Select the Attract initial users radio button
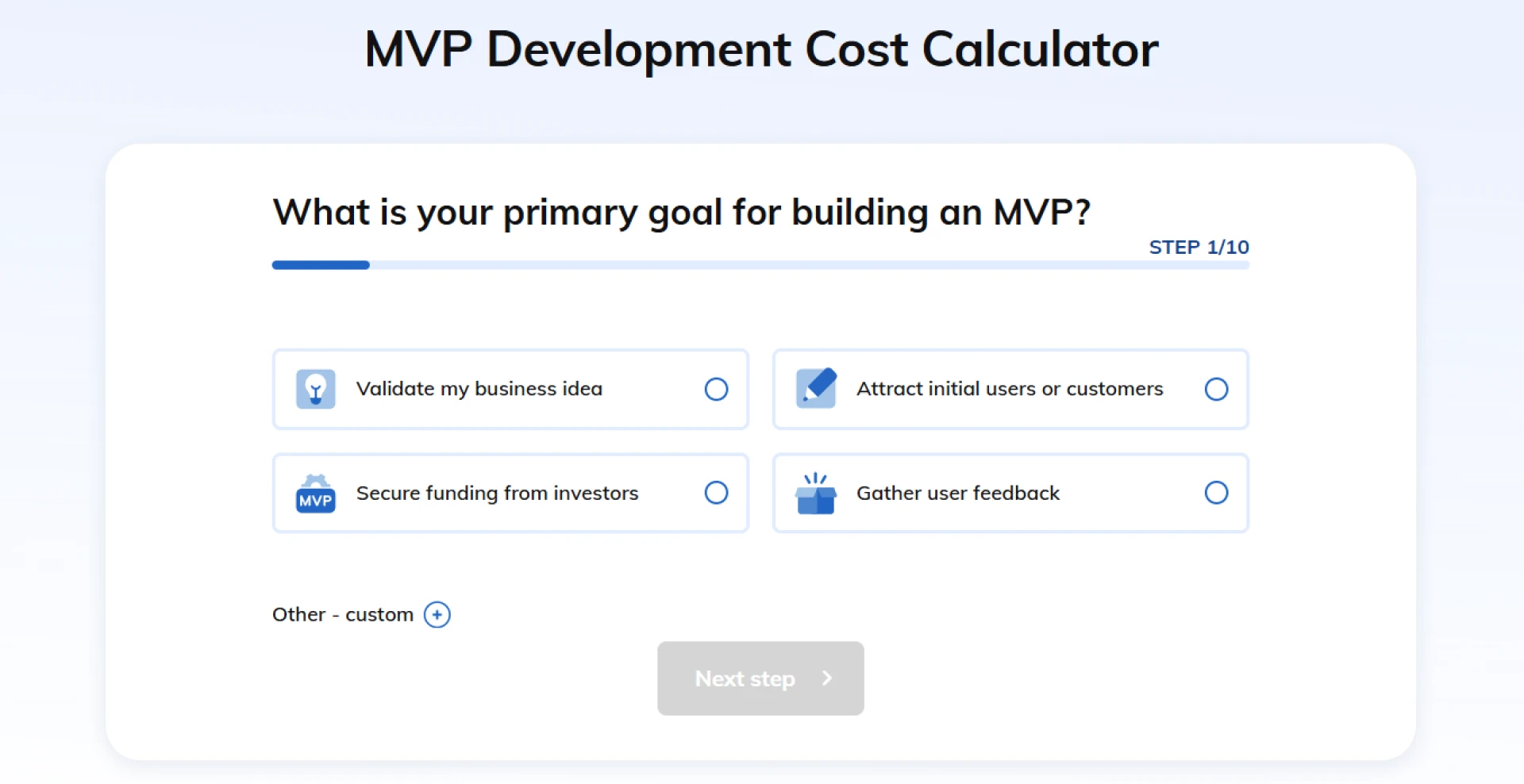 [x=1216, y=389]
